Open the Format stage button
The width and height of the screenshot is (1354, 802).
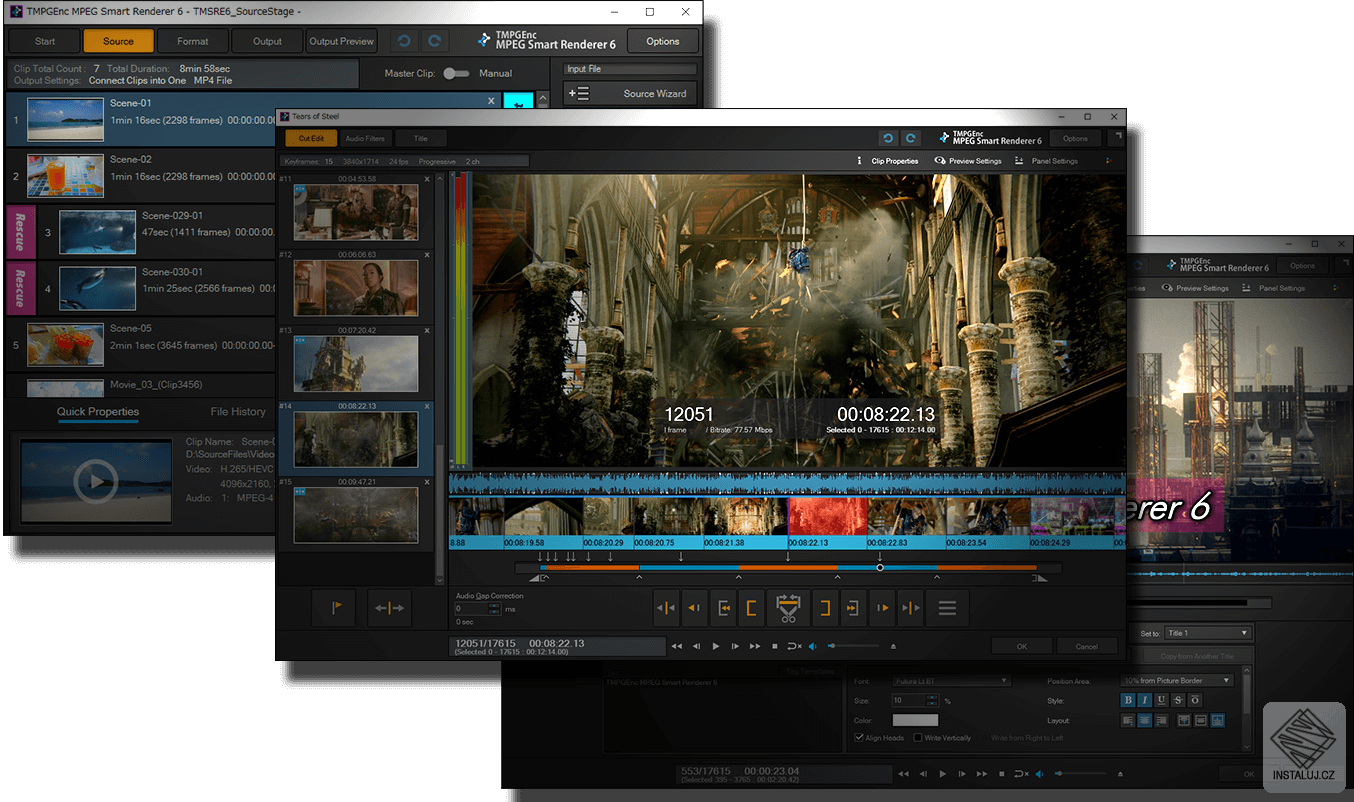coord(193,41)
